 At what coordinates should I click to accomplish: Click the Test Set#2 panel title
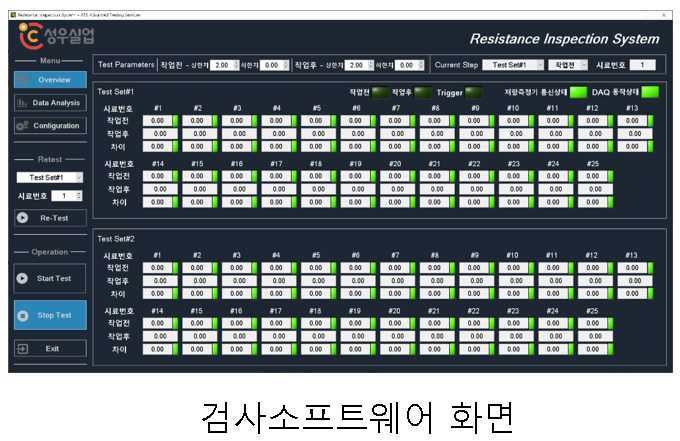pos(116,239)
